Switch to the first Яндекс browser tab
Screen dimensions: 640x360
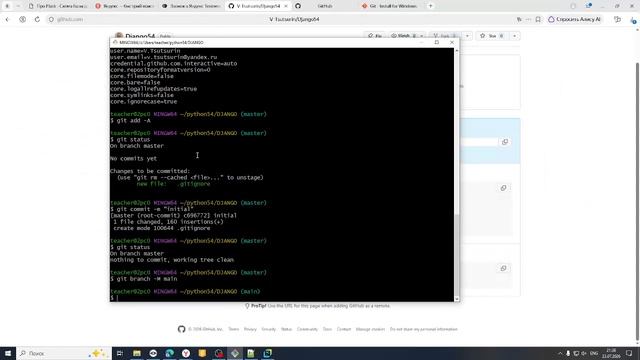click(125, 6)
